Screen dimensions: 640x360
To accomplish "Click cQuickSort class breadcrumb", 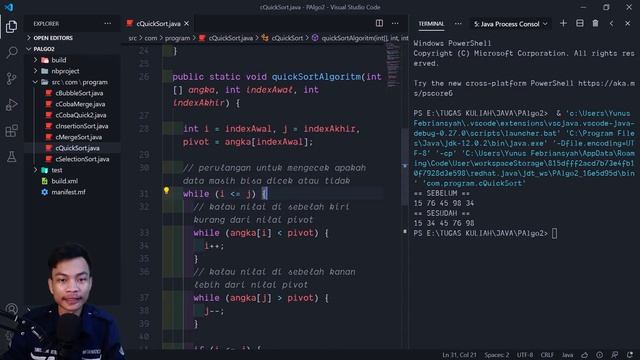I will pos(287,38).
